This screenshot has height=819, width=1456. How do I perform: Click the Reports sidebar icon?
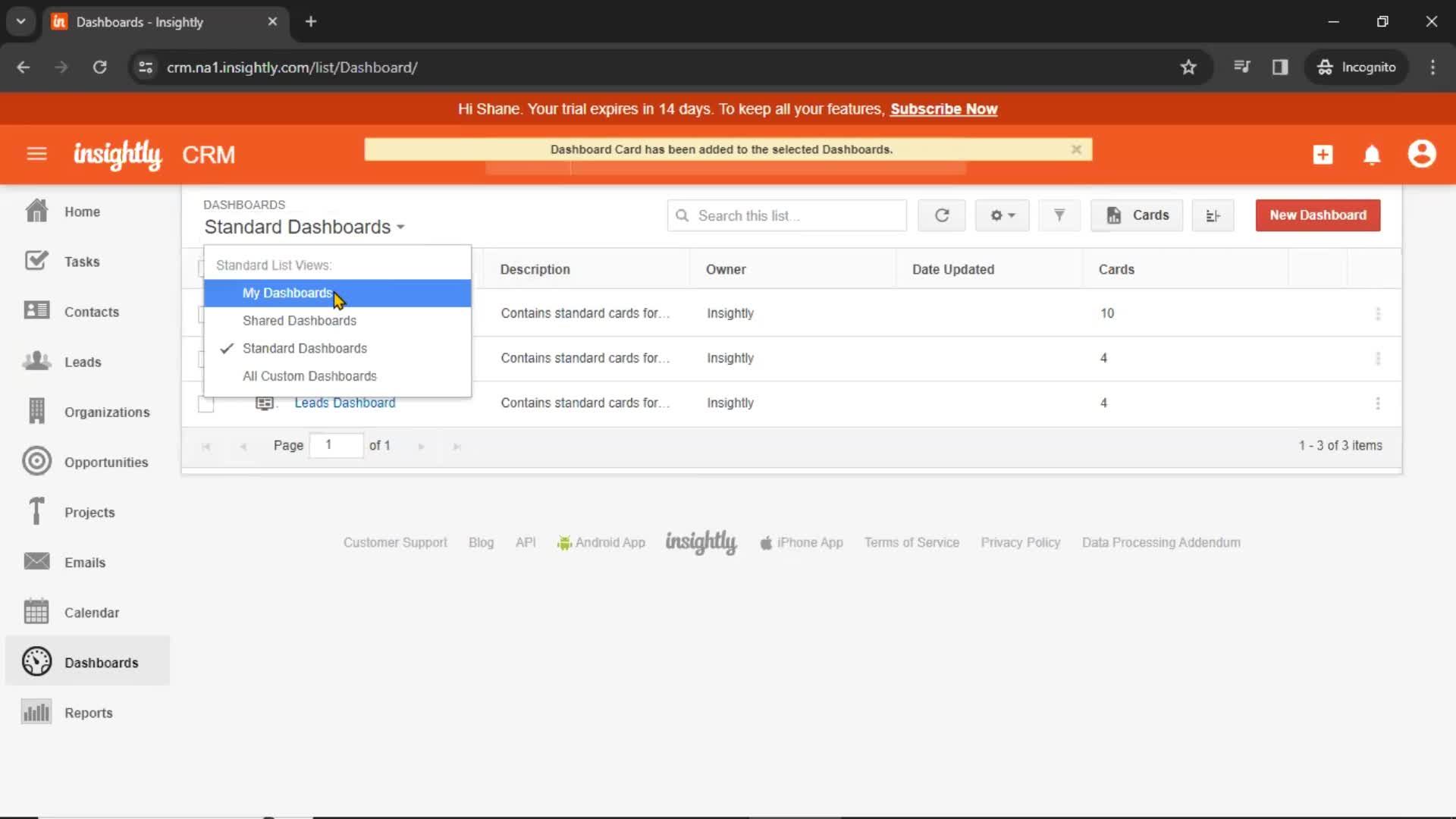(x=36, y=712)
